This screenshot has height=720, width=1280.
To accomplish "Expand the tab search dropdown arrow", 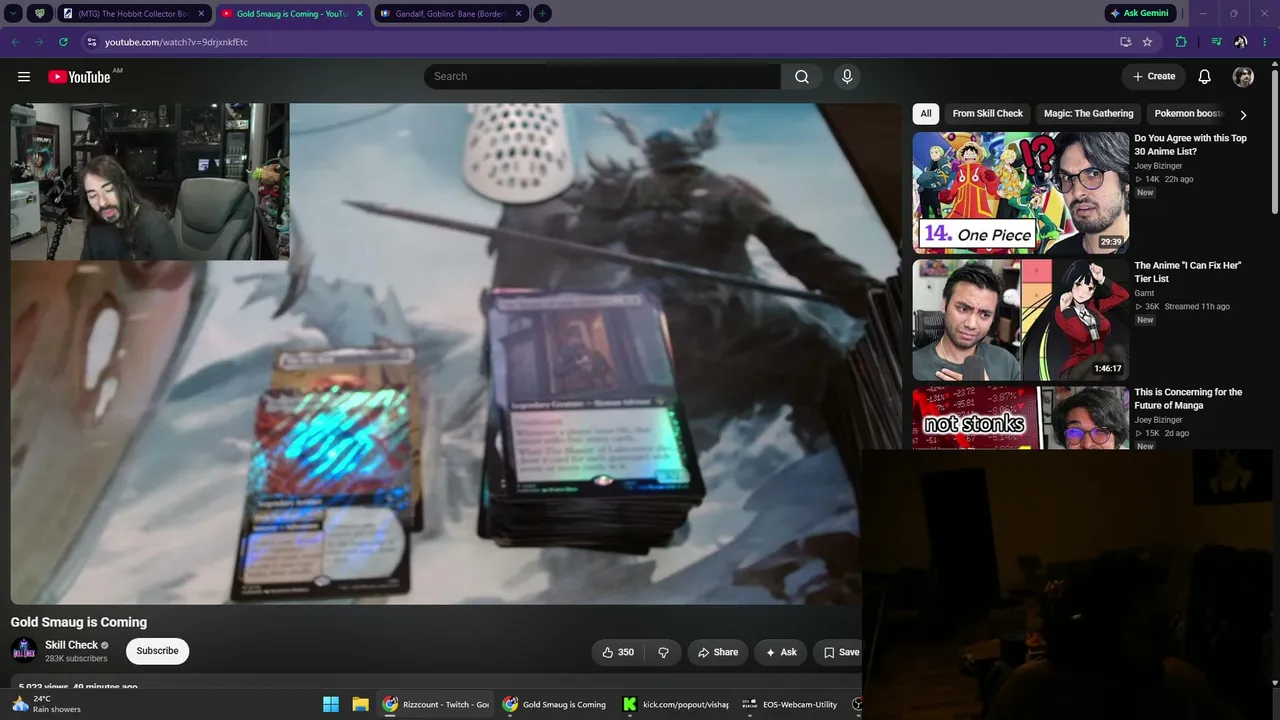I will click(14, 14).
